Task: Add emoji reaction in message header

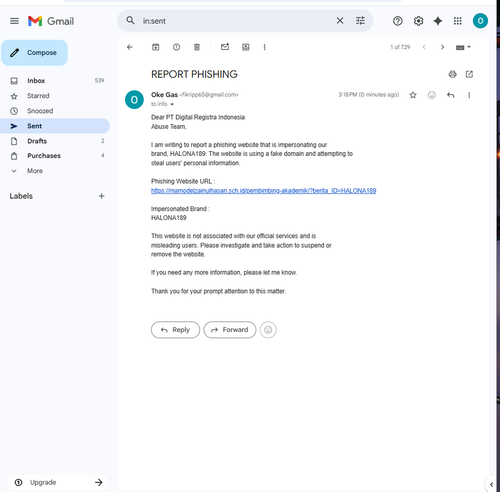Action: 432,95
